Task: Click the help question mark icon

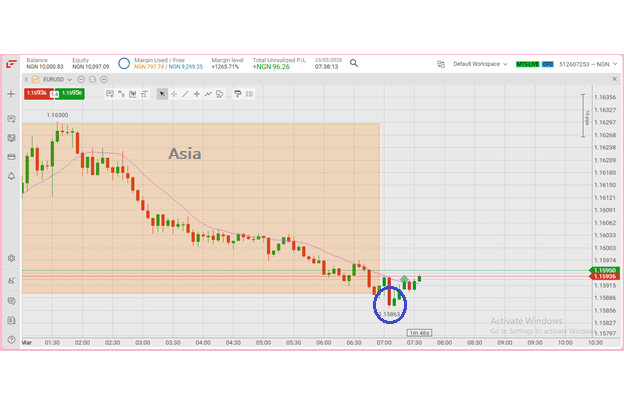Action: coord(11,339)
